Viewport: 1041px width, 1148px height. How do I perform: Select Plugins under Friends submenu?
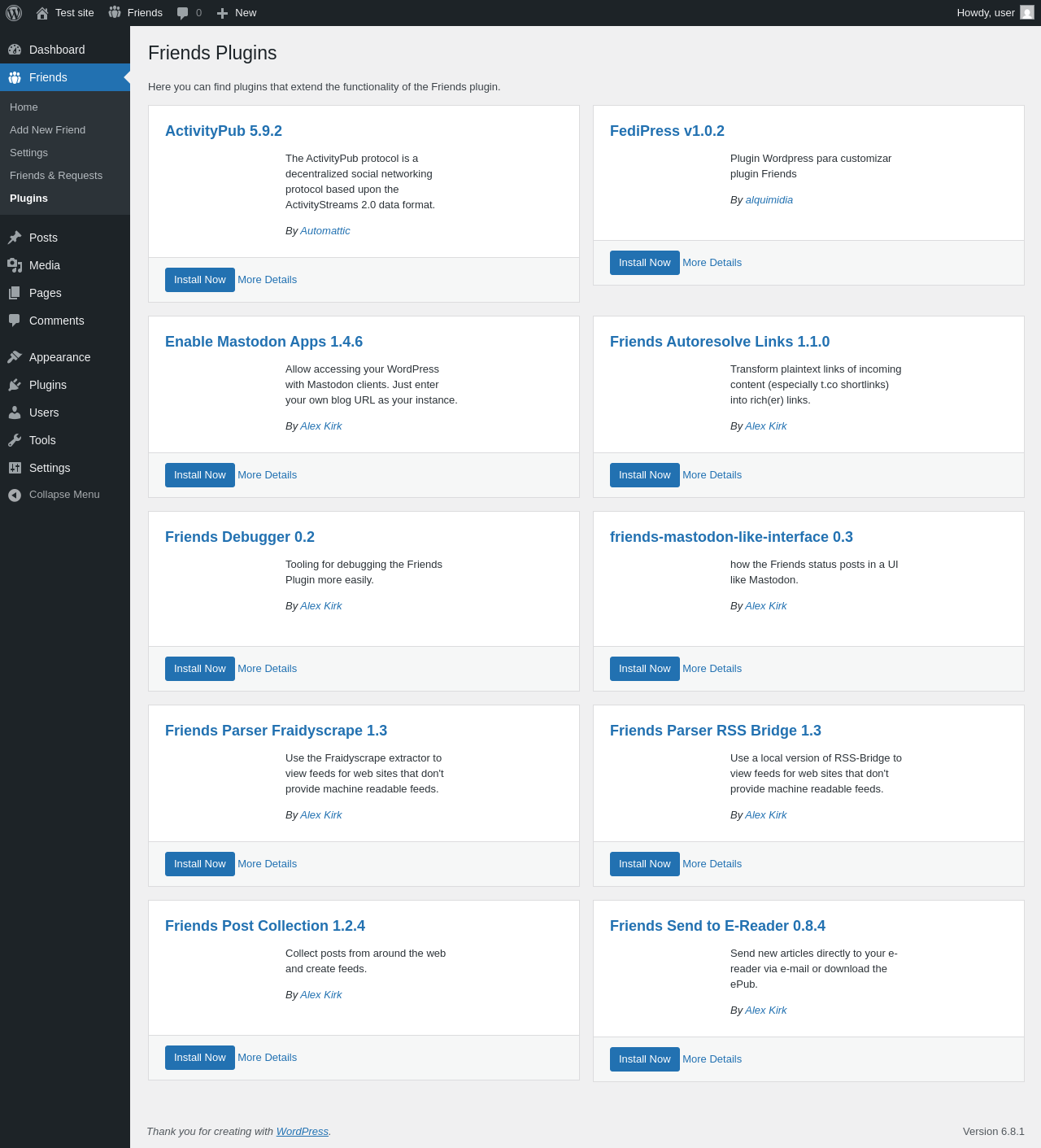[x=28, y=199]
